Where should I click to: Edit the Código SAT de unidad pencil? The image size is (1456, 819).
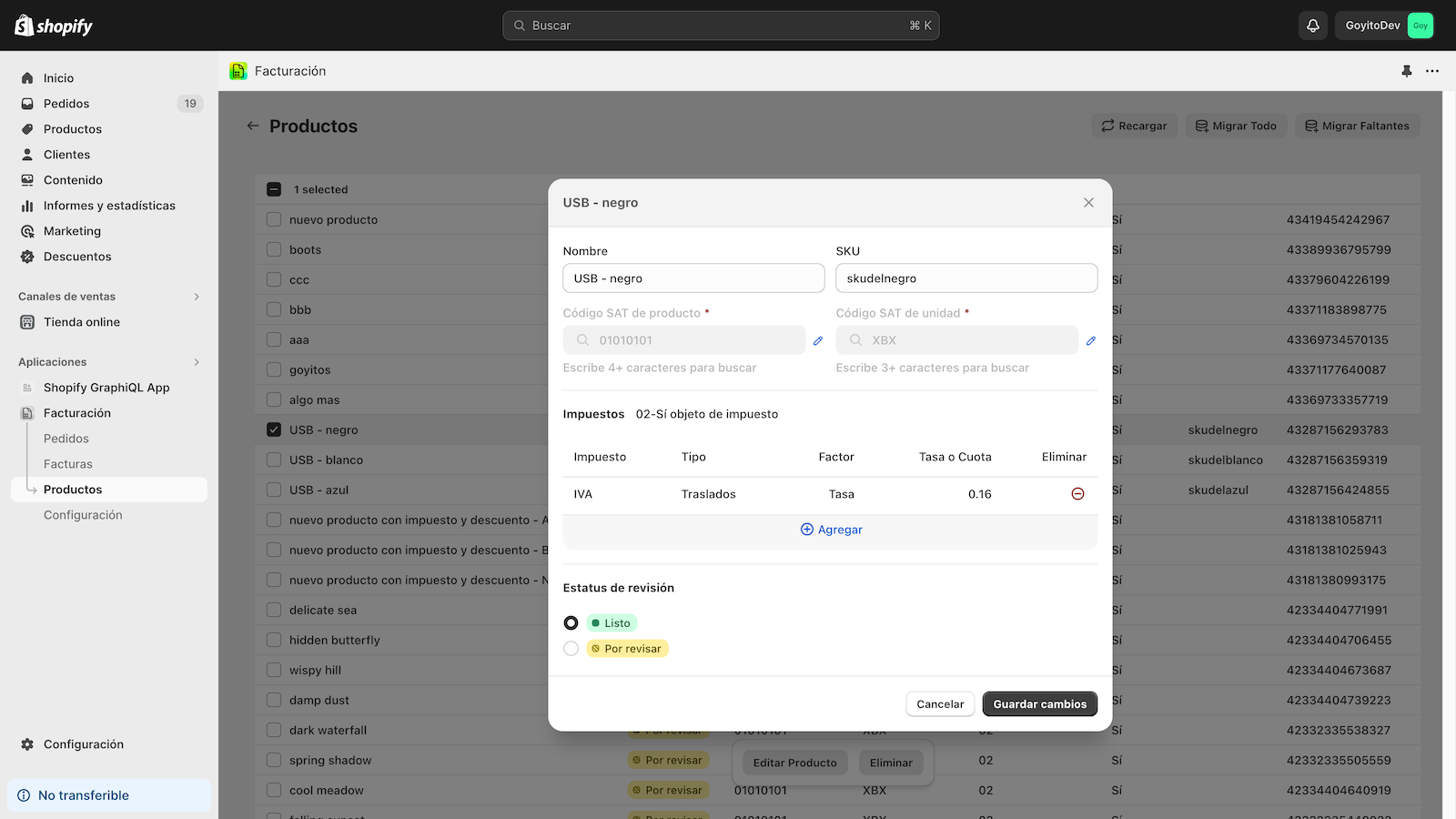point(1091,340)
